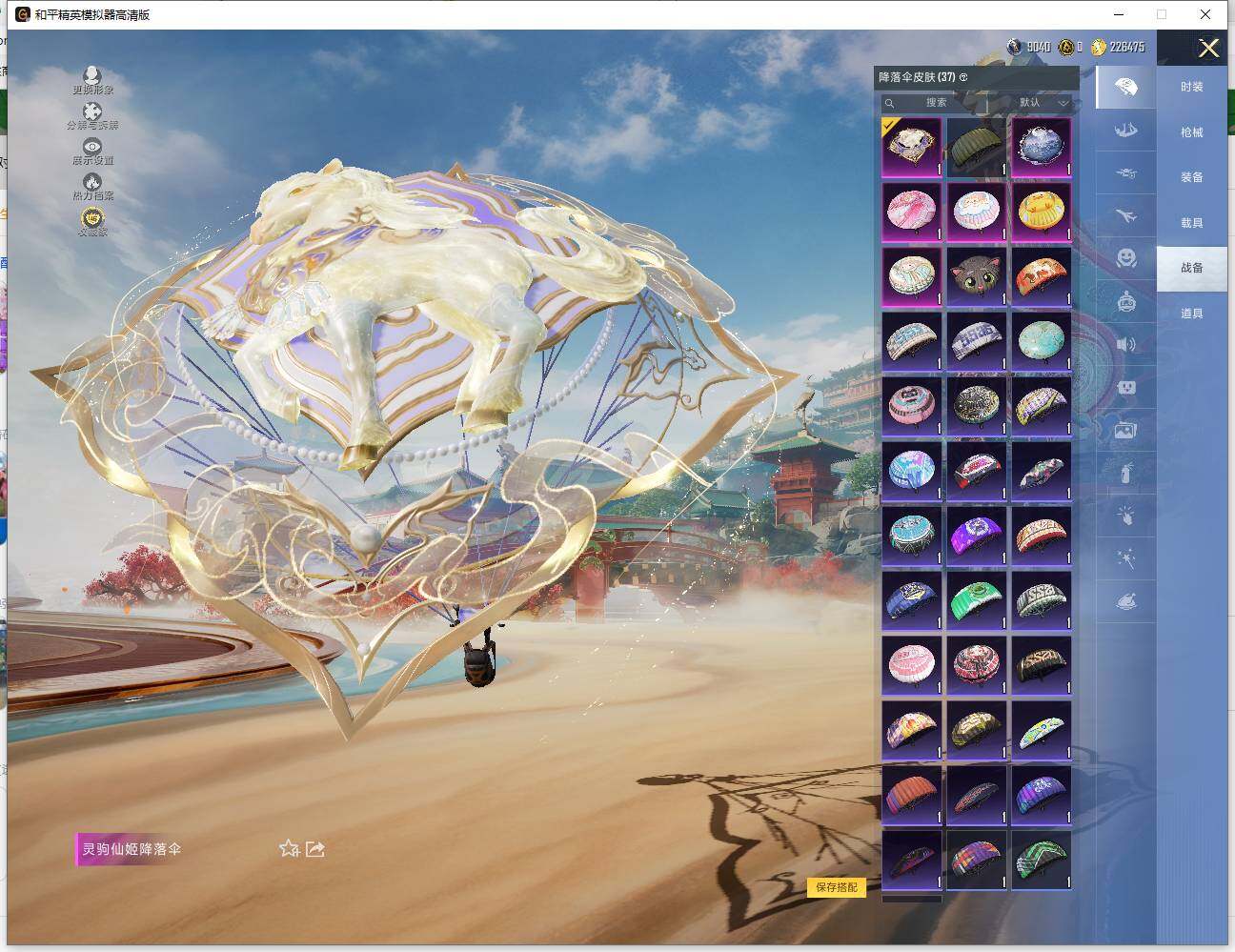Select the olive green default parachute
Viewport: 1235px width, 952px height.
(x=977, y=147)
